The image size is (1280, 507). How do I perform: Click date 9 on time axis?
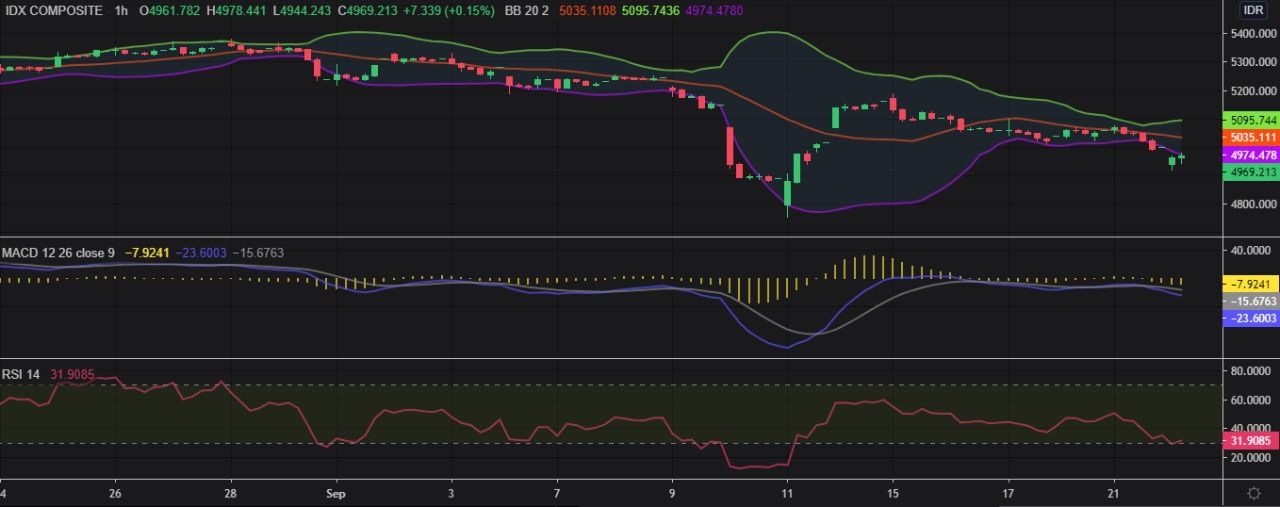[673, 493]
